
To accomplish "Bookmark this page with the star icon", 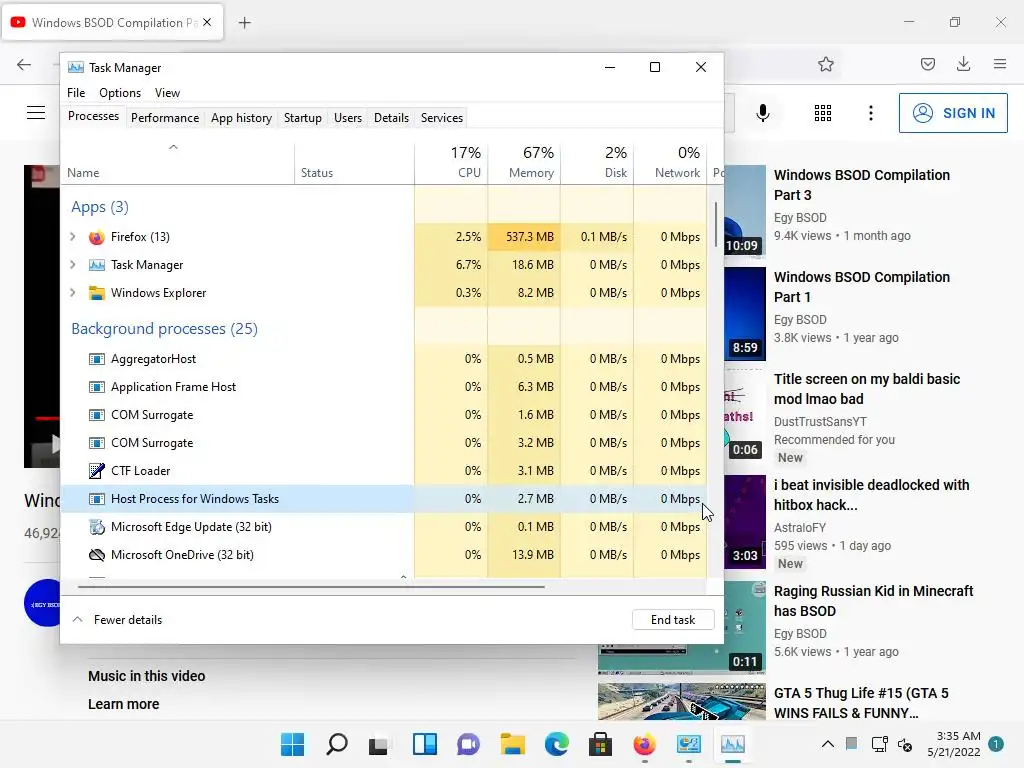I will coord(826,64).
